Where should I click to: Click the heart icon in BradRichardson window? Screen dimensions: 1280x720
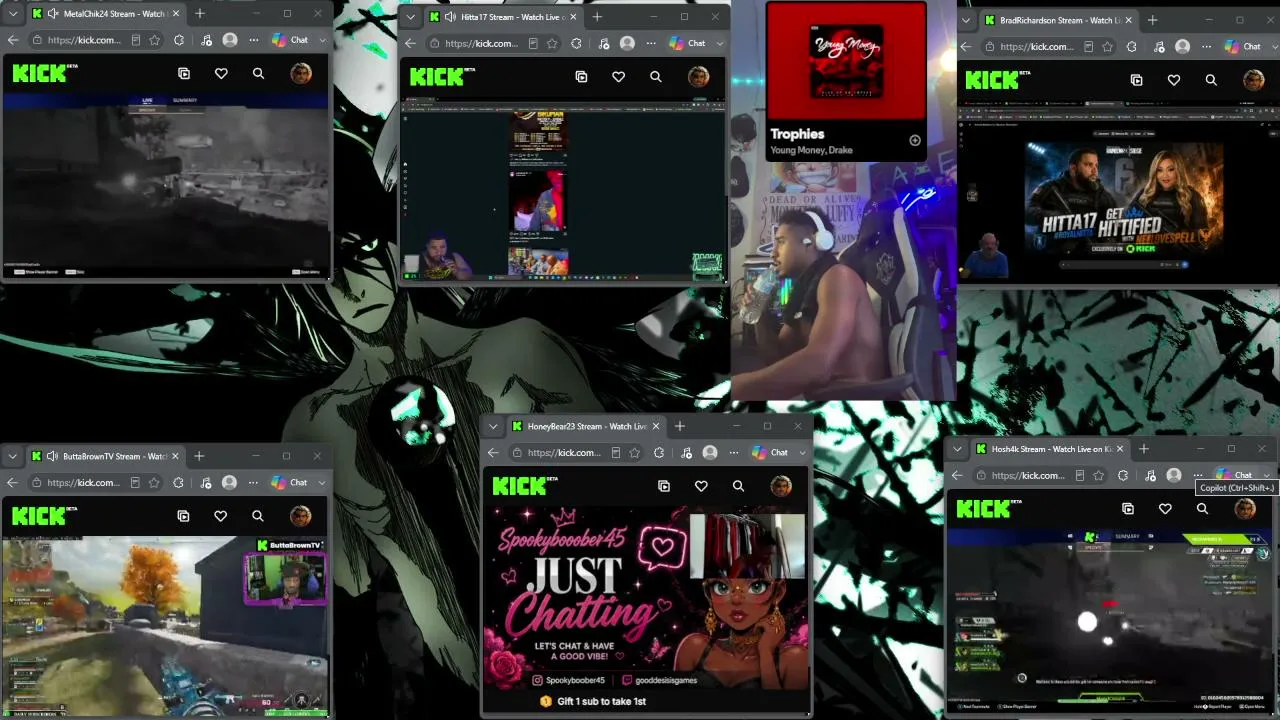click(x=1173, y=80)
